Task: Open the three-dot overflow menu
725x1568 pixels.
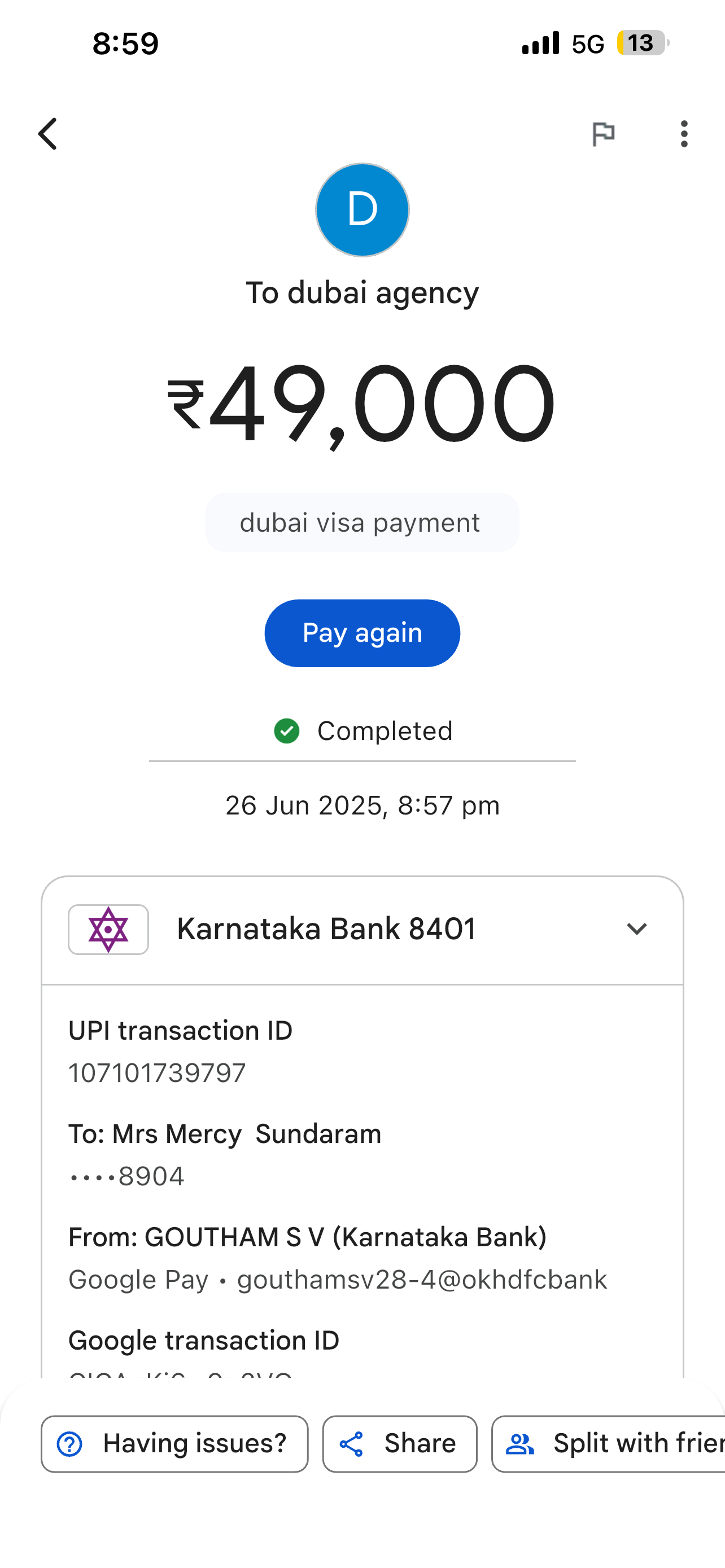Action: pyautogui.click(x=684, y=134)
